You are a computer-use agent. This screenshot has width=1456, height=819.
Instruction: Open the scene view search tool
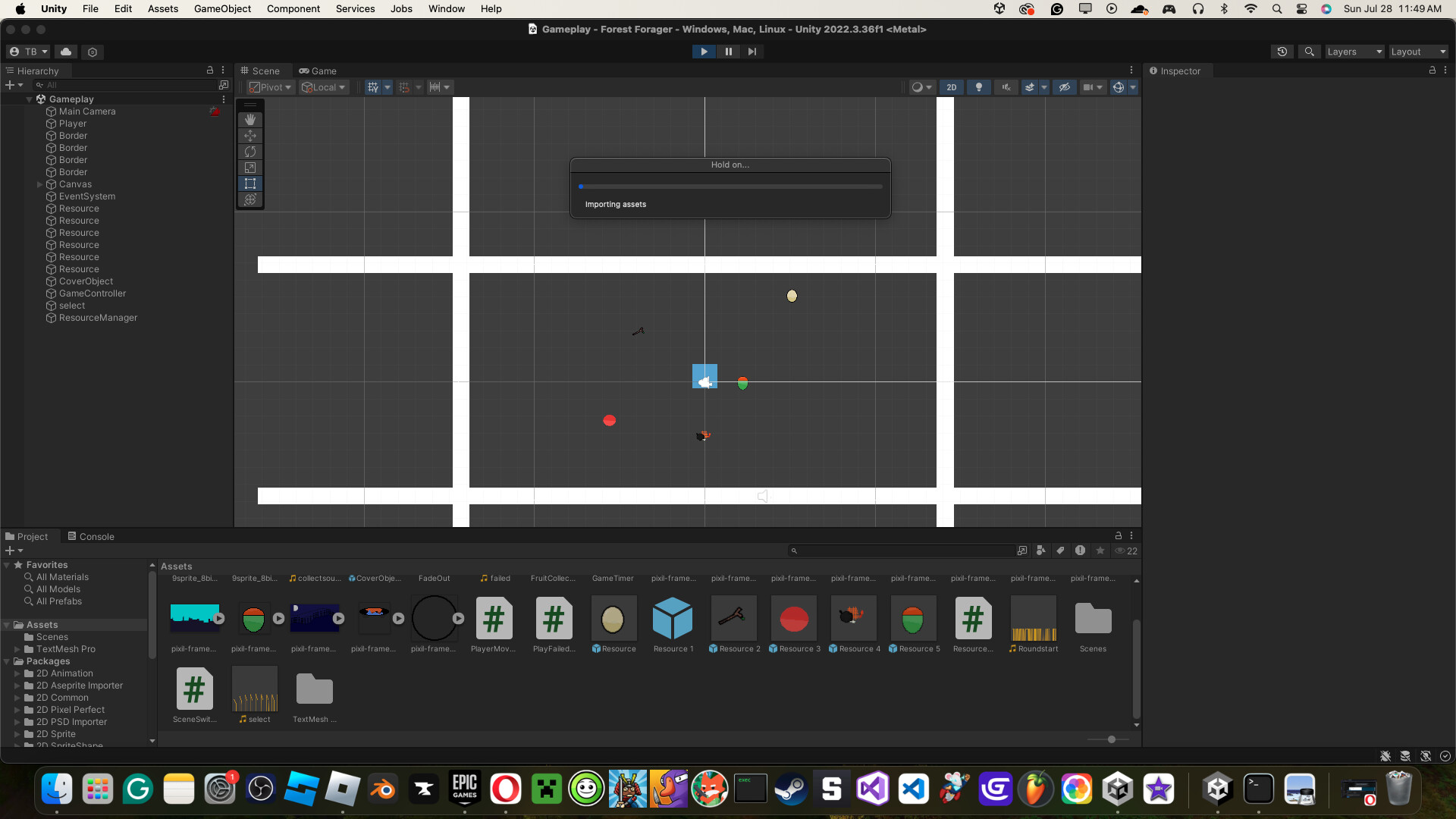pyautogui.click(x=1310, y=52)
